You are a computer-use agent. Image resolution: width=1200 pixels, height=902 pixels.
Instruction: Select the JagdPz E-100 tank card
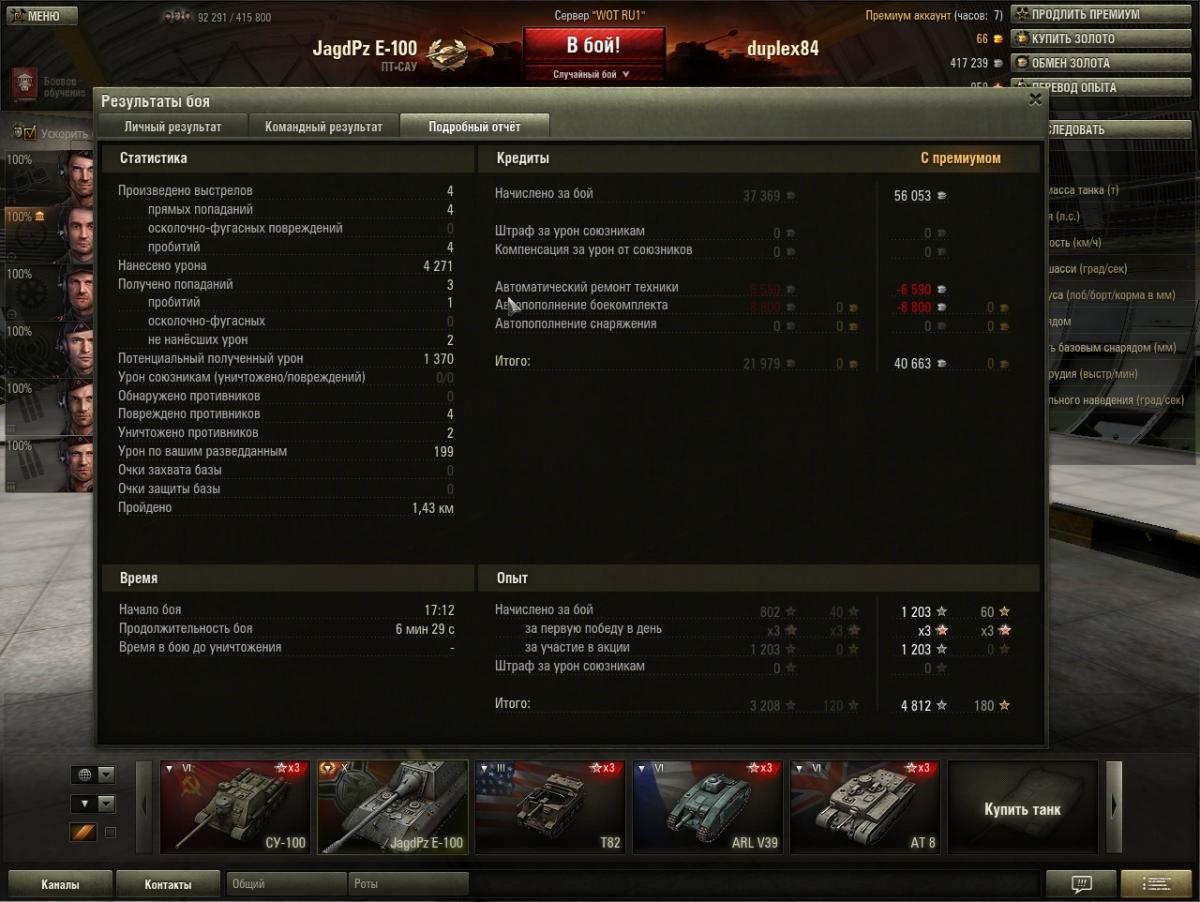(393, 807)
